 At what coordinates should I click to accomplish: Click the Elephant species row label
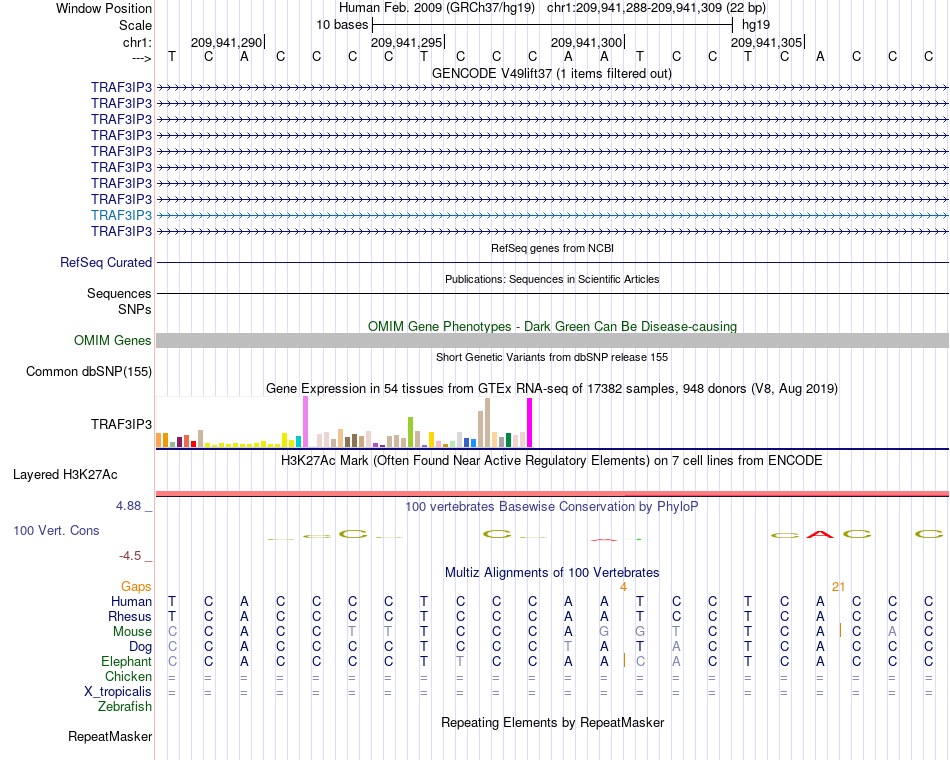(x=127, y=661)
